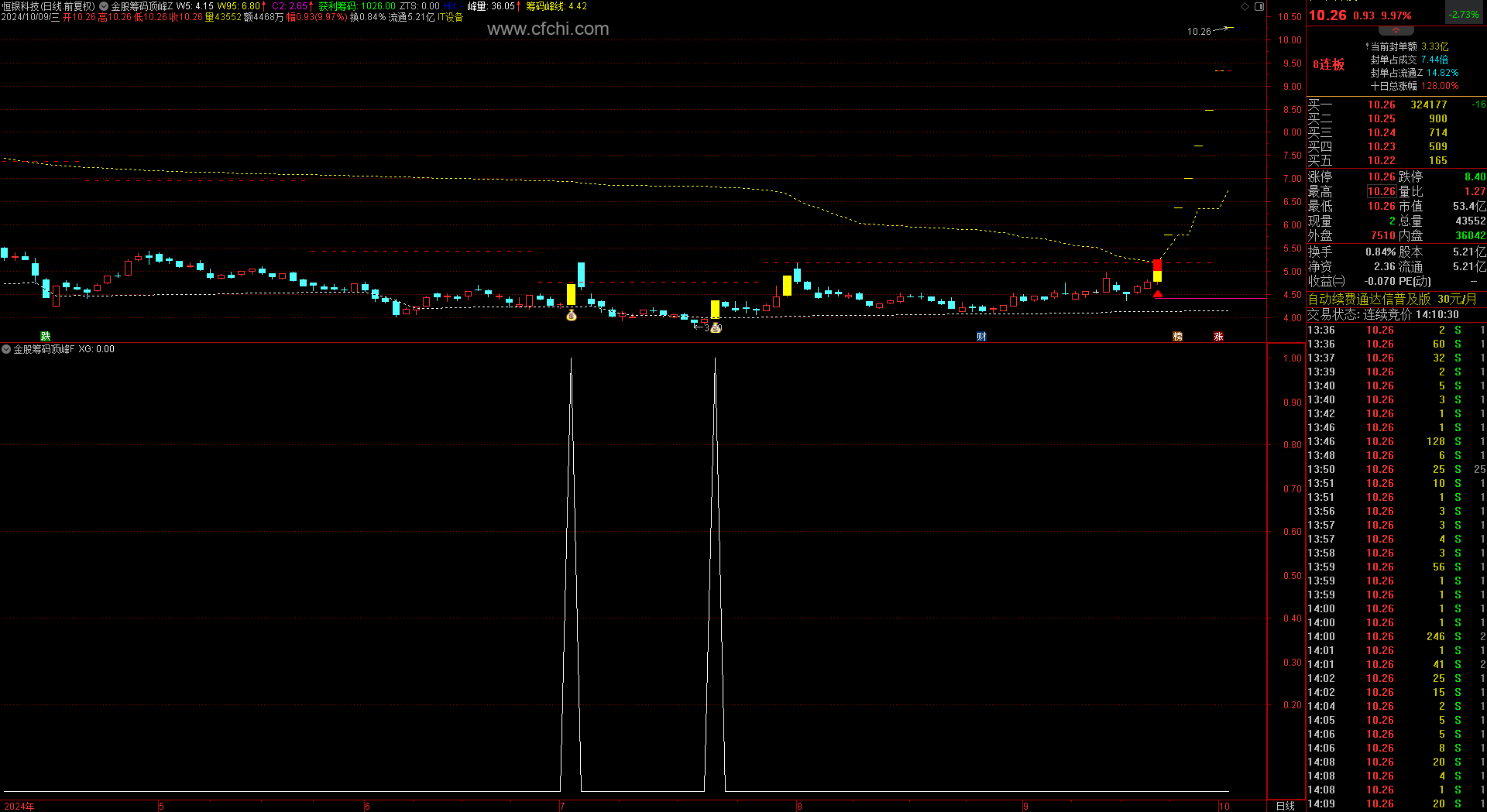Viewport: 1487px width, 812px height.
Task: Click the 买五 bid price 10.22
Action: [1381, 160]
